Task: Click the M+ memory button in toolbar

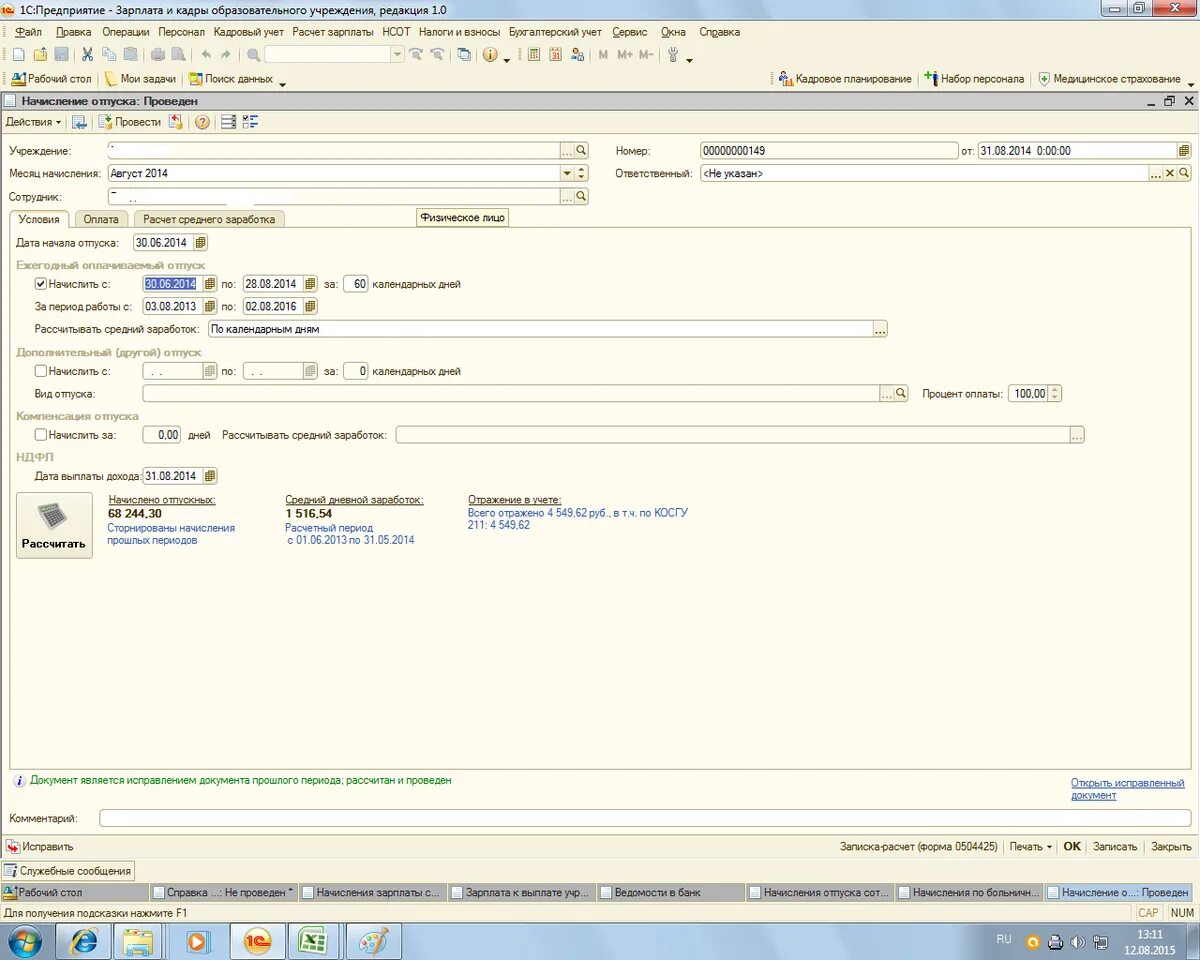Action: 625,55
